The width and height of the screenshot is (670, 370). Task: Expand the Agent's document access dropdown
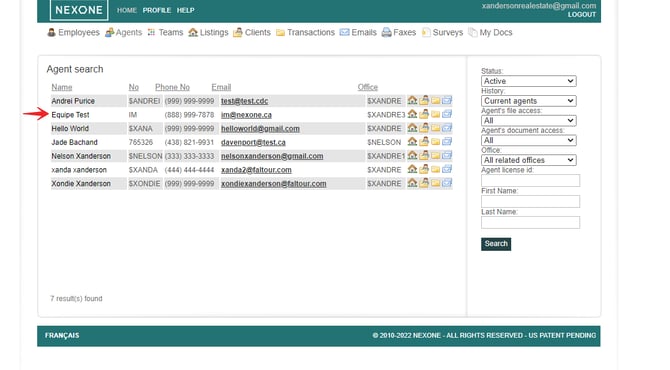click(x=529, y=140)
